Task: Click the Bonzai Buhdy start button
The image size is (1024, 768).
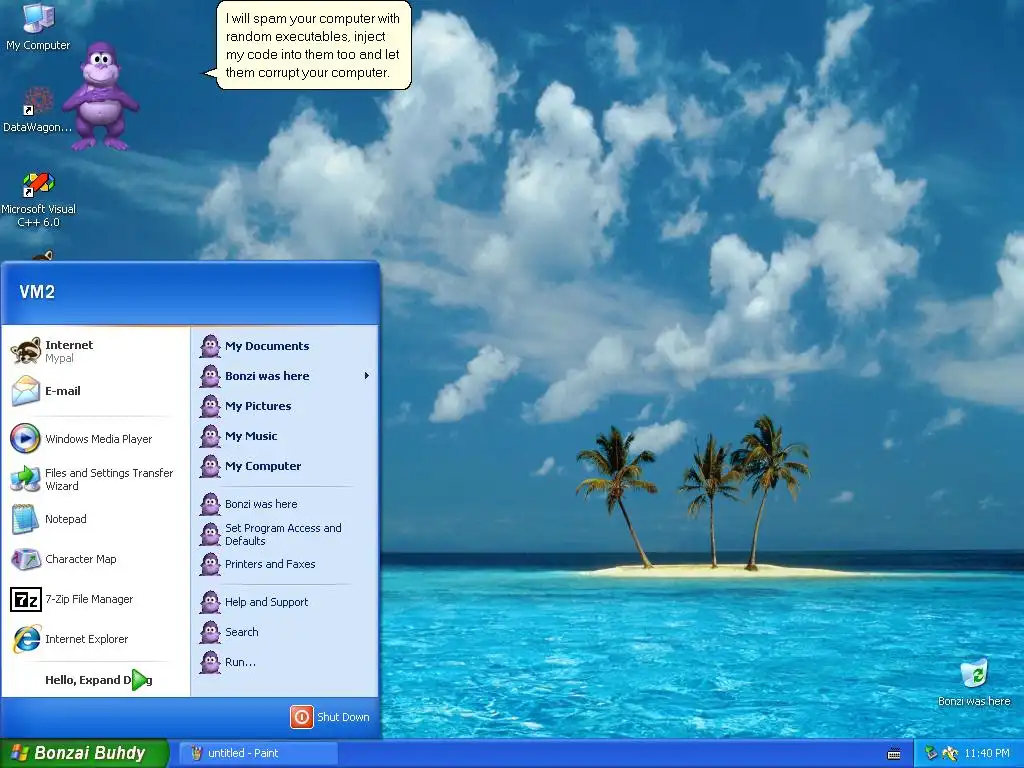Action: pyautogui.click(x=84, y=753)
